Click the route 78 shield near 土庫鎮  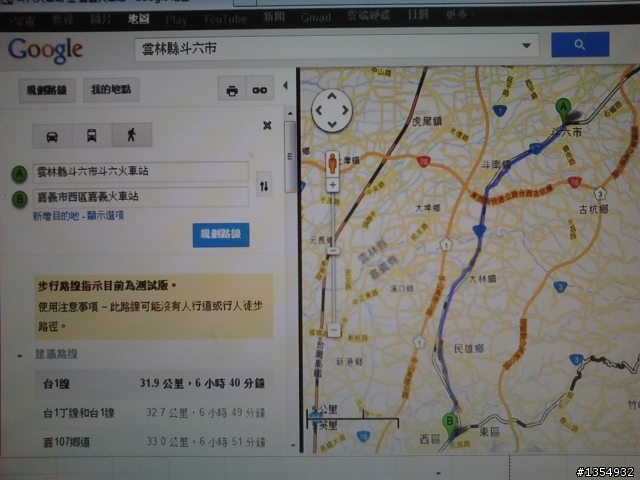click(424, 162)
